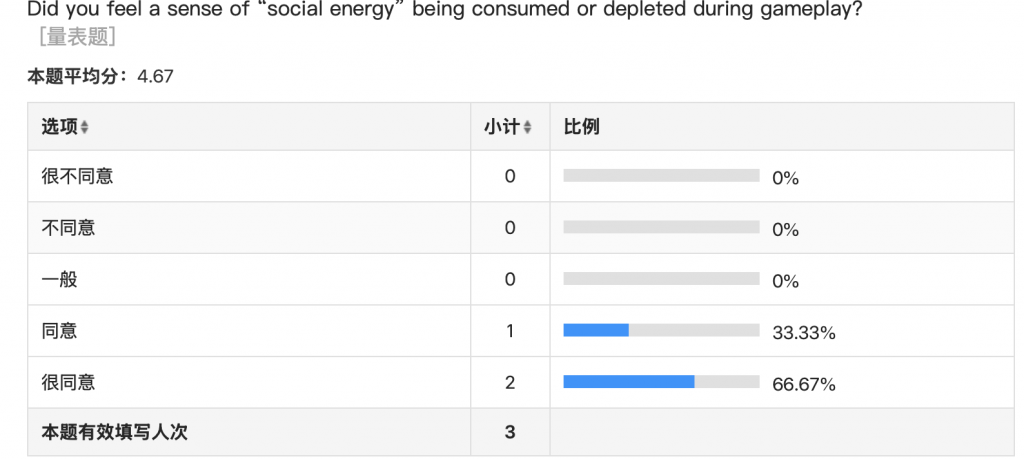Click the empty progress bar for 一般
Screen dimensions: 1024x459
tap(661, 279)
